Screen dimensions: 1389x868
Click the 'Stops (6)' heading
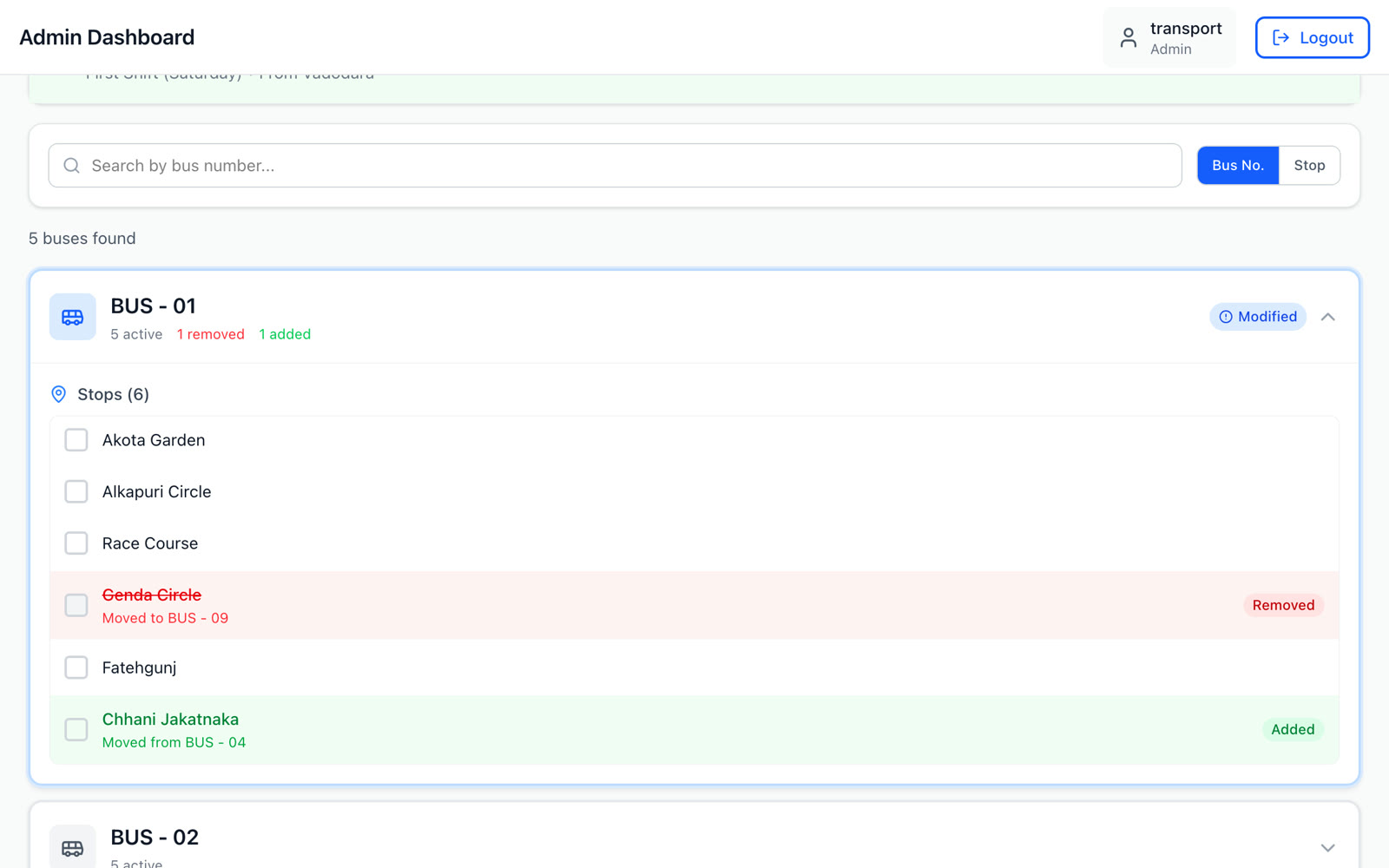pyautogui.click(x=113, y=394)
